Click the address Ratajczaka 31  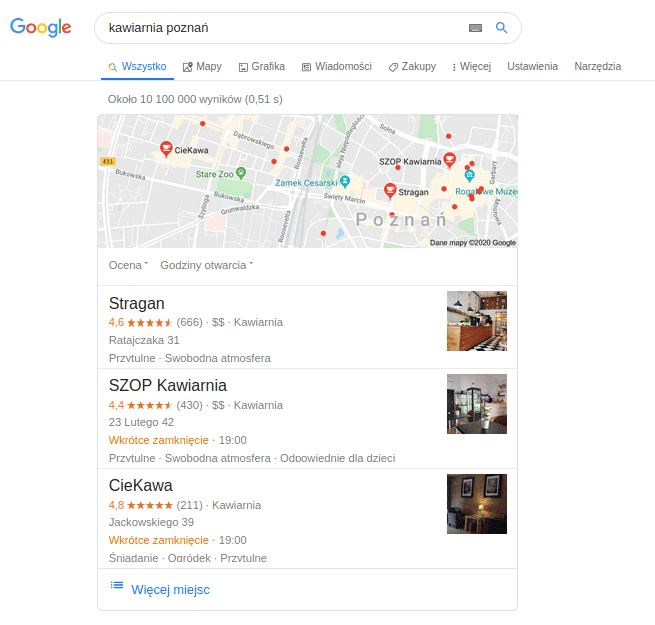coord(144,340)
